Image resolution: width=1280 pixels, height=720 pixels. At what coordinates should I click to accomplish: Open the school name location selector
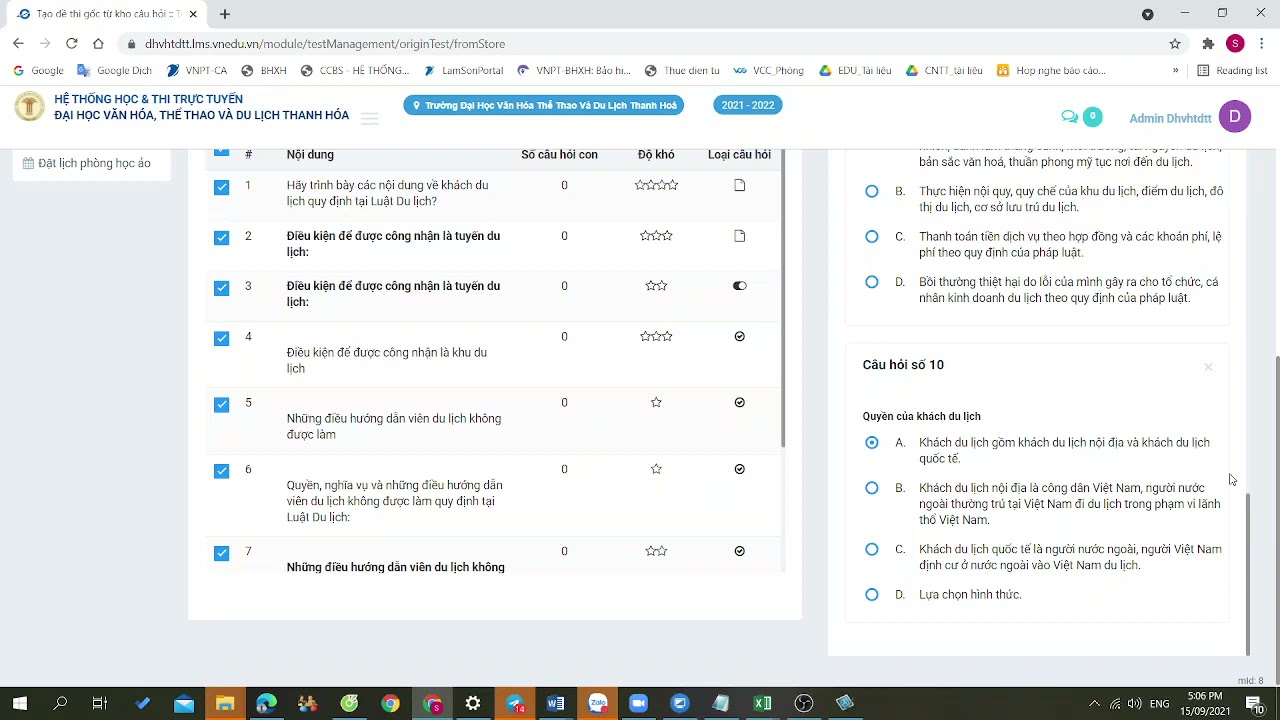coord(544,105)
